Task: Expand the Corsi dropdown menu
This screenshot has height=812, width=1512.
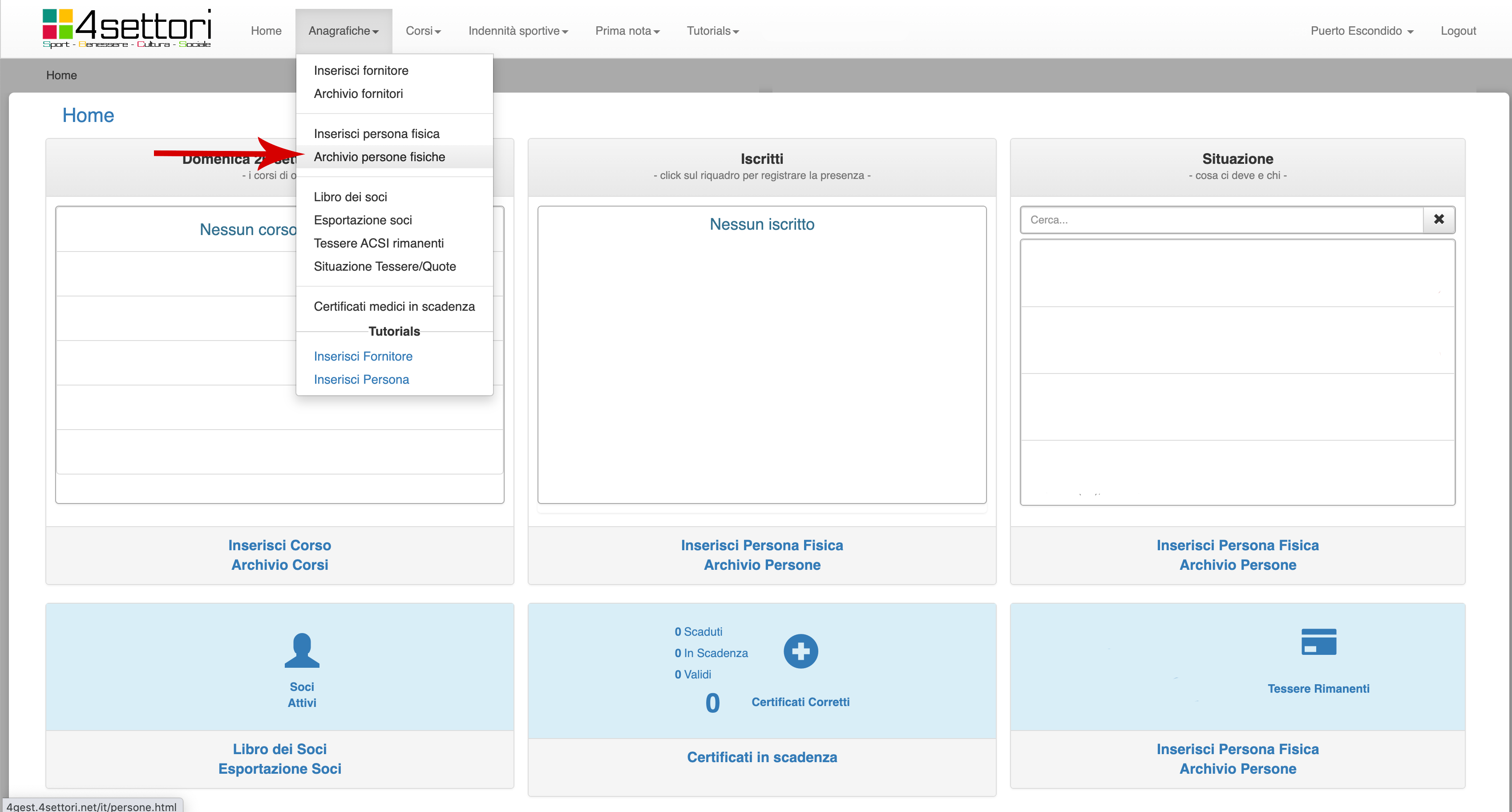Action: [423, 31]
